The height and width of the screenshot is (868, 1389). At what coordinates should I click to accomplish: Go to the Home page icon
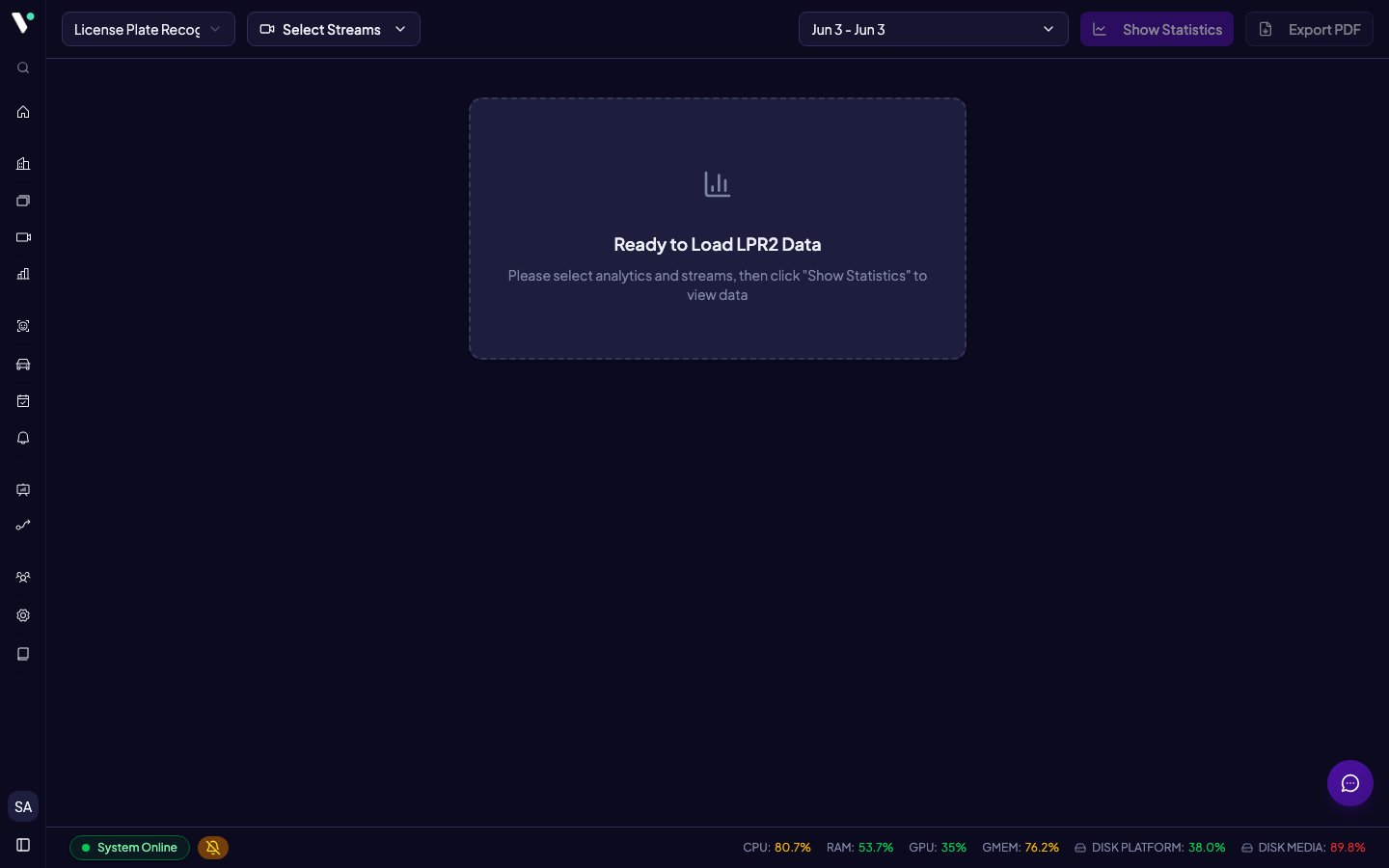(23, 112)
